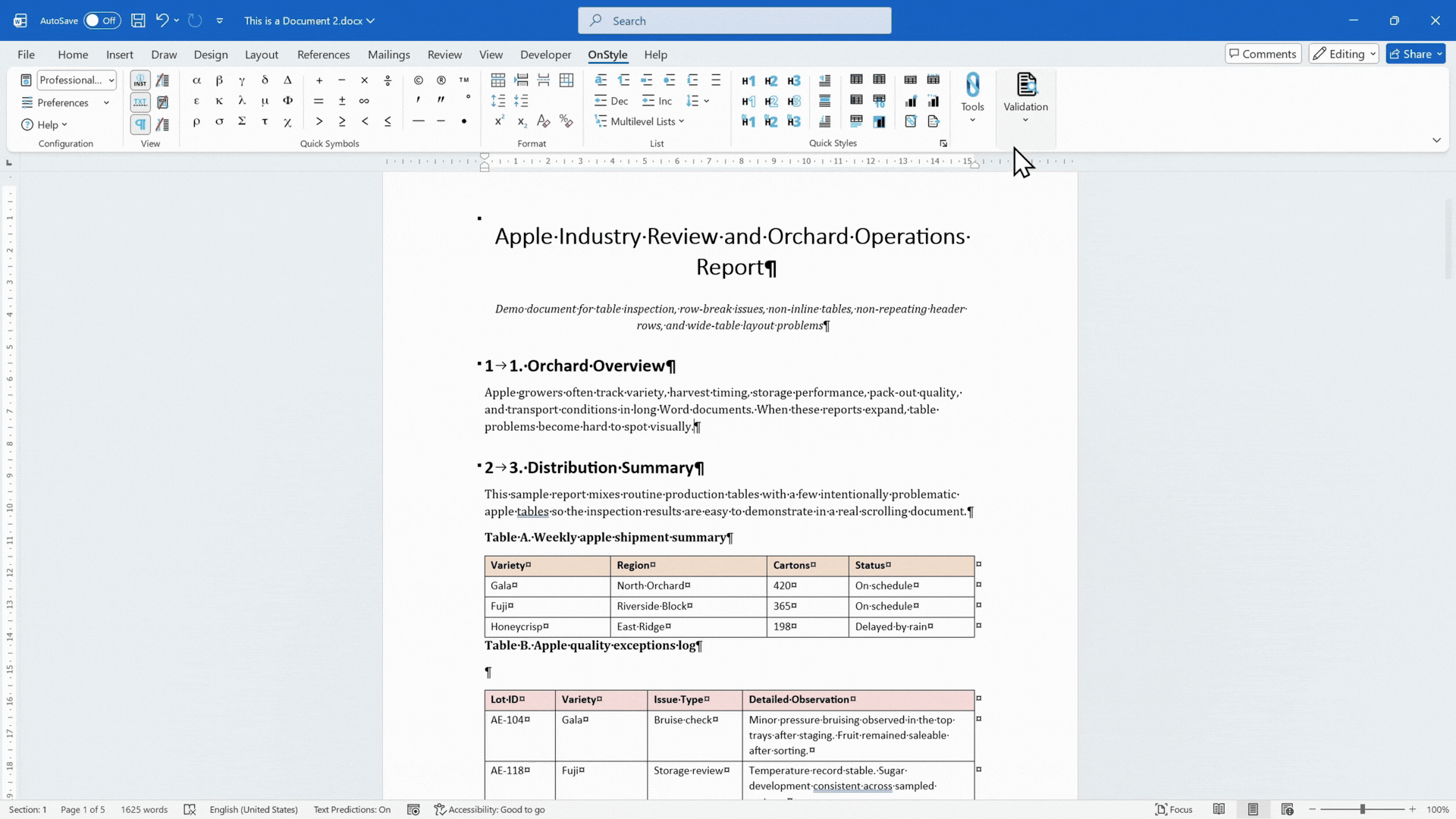Click the first chart icon in Quick Styles
Viewport: 1456px width, 819px height.
tap(911, 101)
